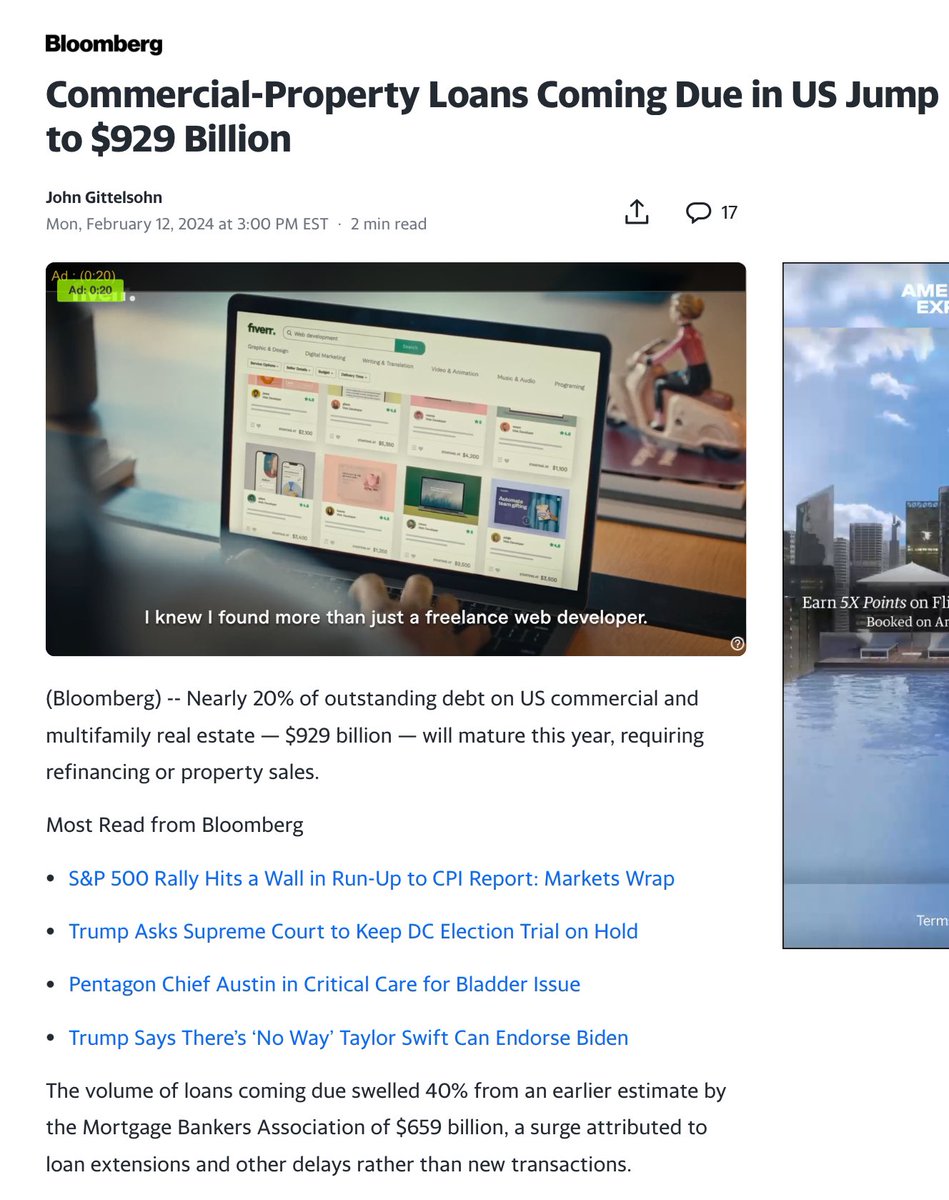The width and height of the screenshot is (949, 1200).
Task: Click Earn 5X Points text in Amex ad
Action: (x=875, y=602)
